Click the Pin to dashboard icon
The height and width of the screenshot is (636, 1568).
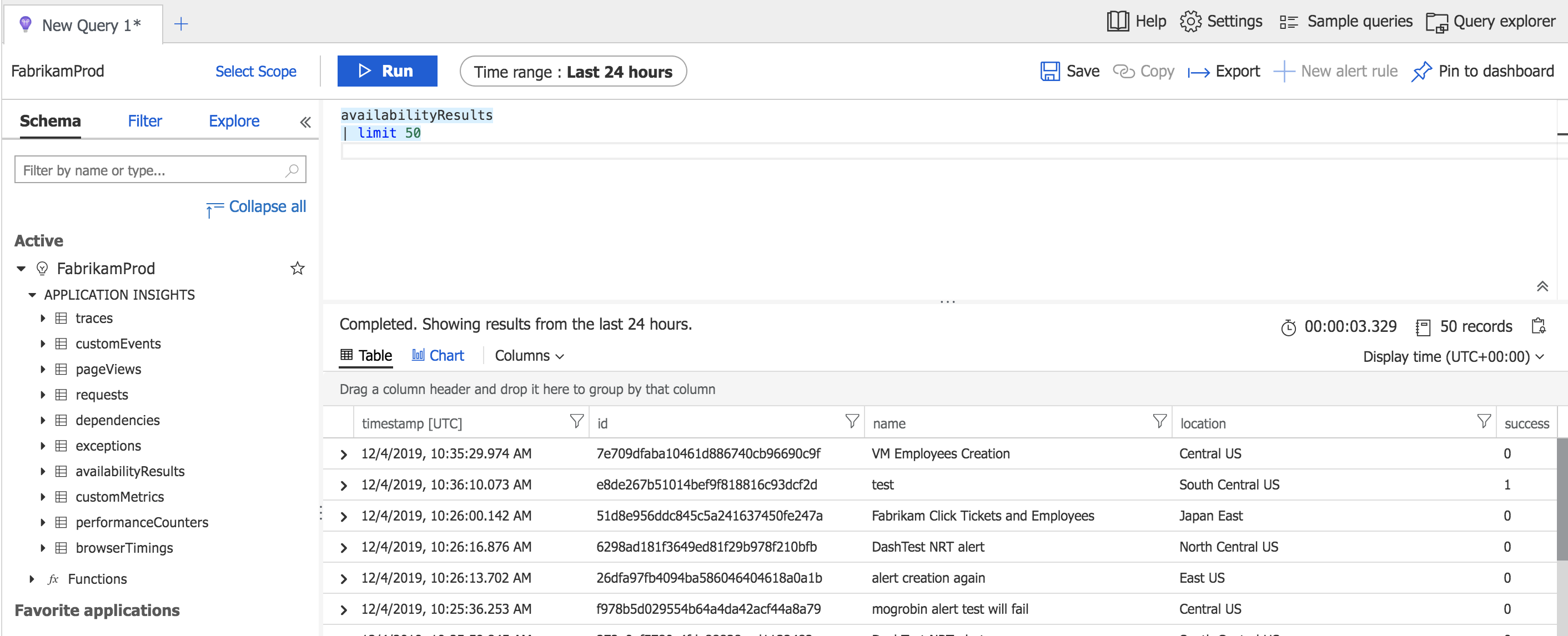pos(1421,71)
